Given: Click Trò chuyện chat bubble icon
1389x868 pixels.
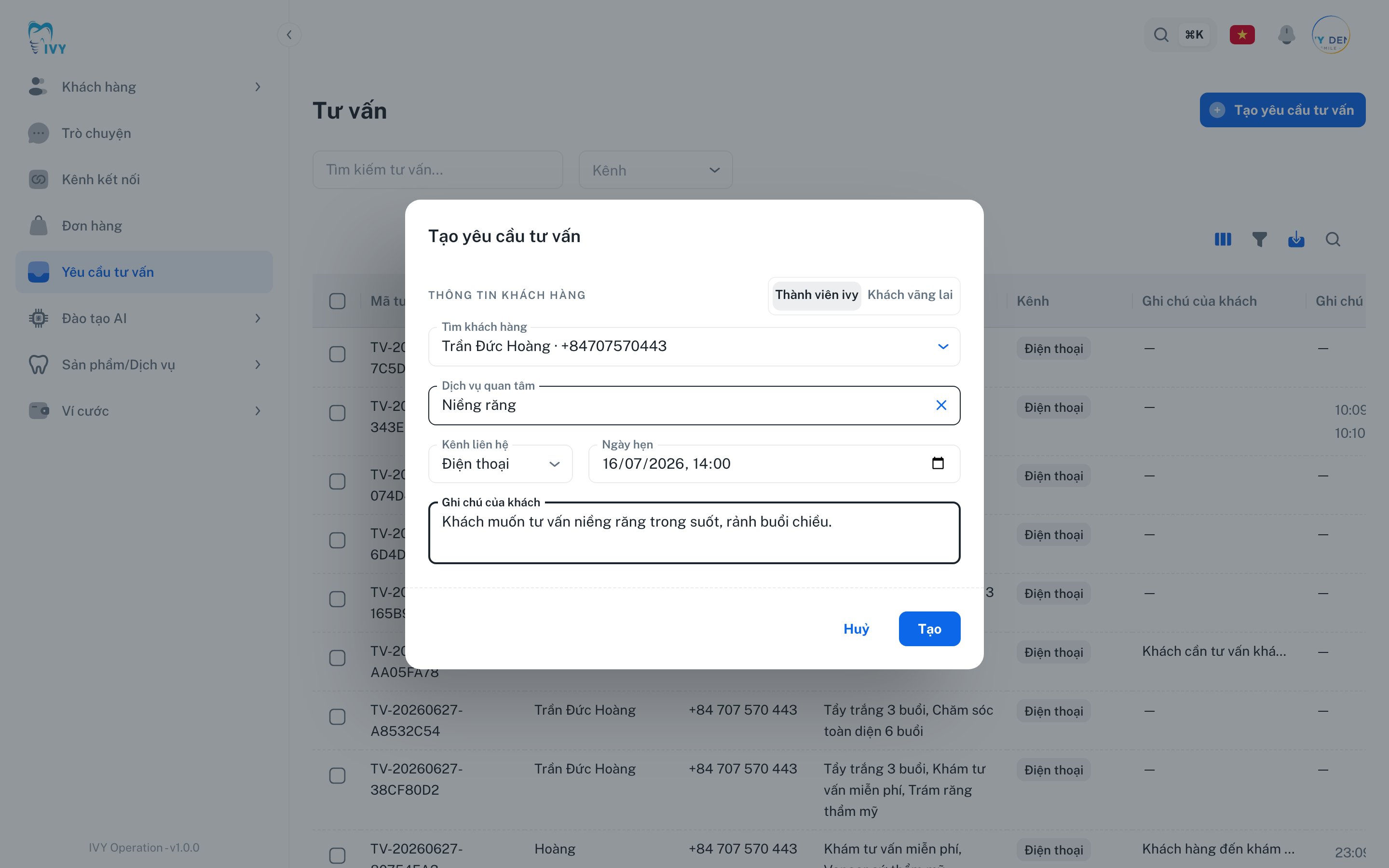Looking at the screenshot, I should click(38, 133).
